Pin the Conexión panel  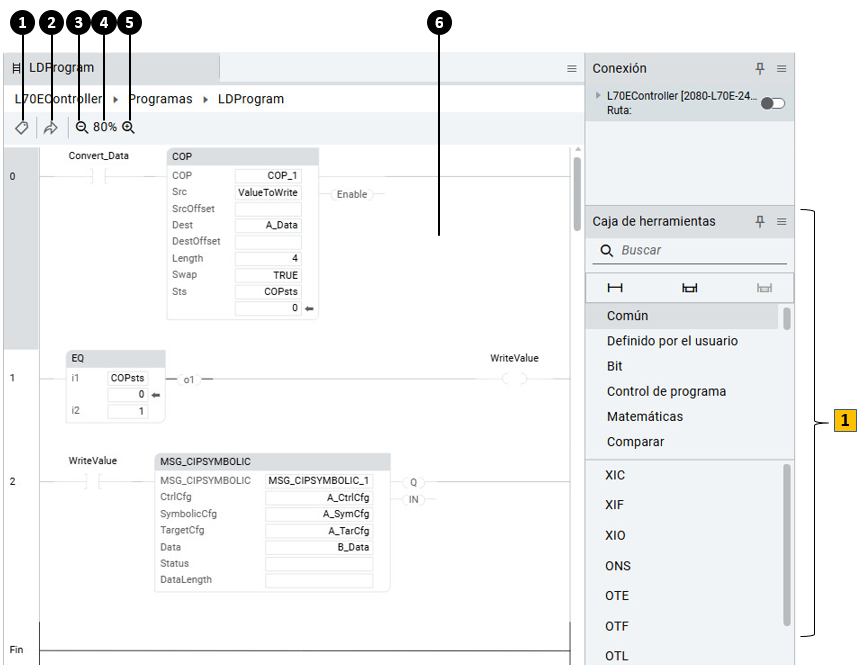(x=760, y=69)
